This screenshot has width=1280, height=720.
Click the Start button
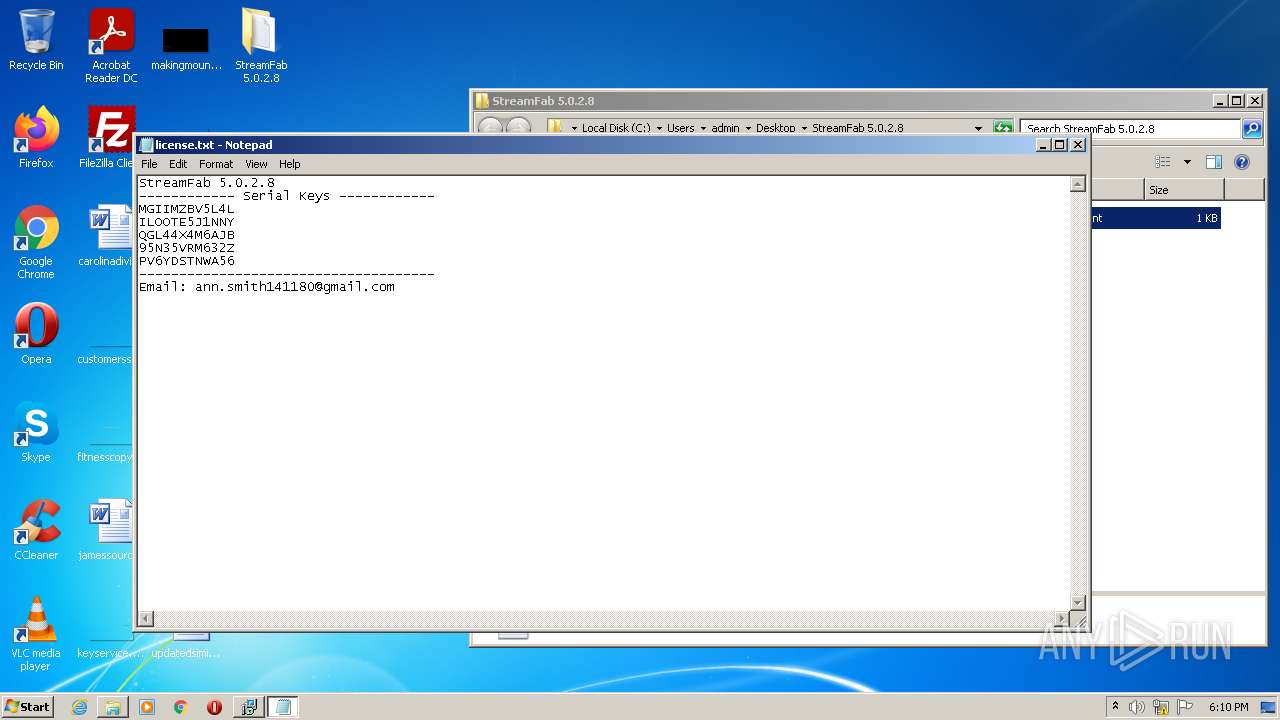27,707
